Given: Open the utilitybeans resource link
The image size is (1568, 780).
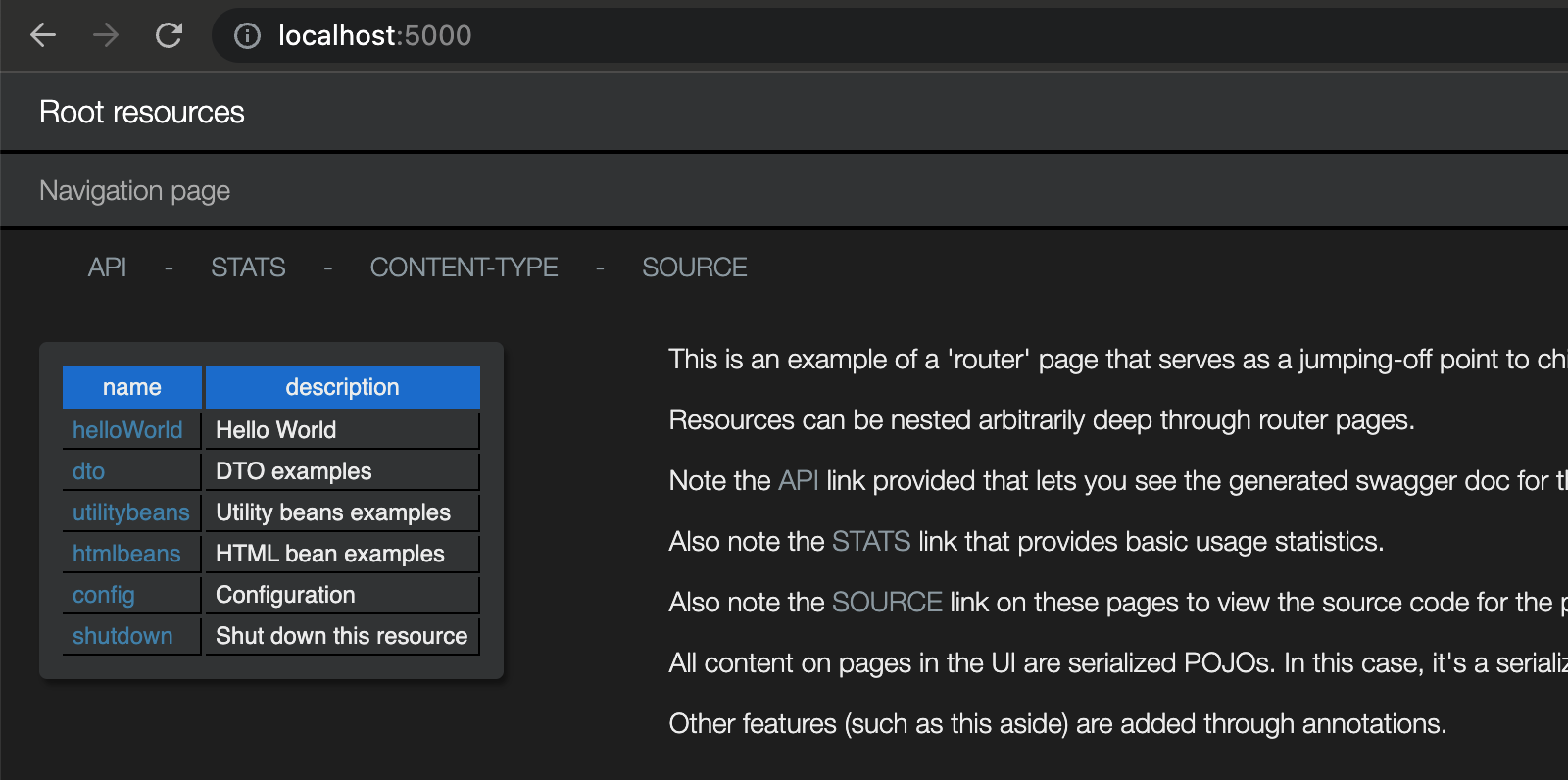Looking at the screenshot, I should click(130, 512).
